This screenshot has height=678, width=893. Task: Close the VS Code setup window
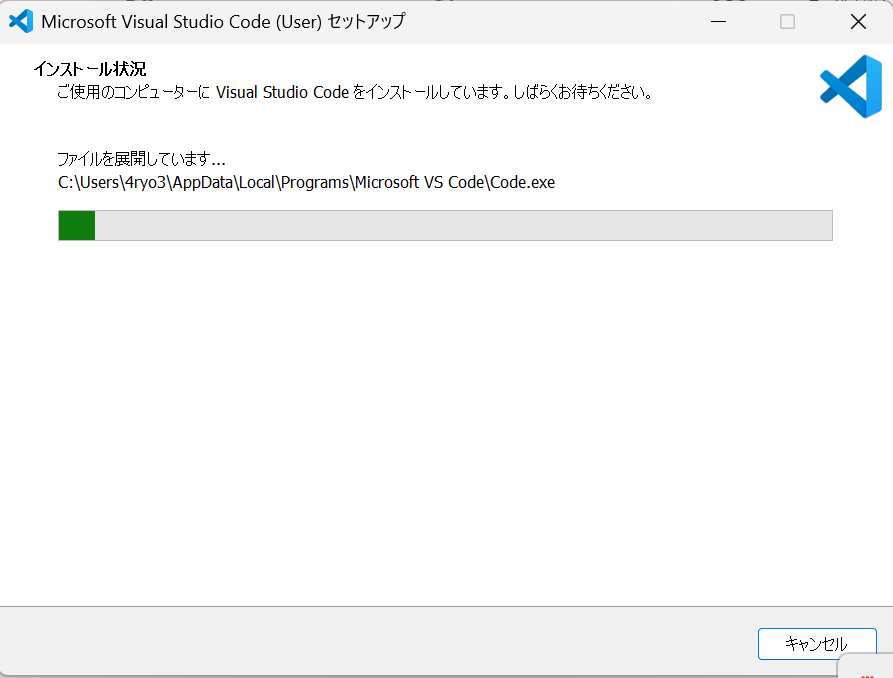(857, 21)
